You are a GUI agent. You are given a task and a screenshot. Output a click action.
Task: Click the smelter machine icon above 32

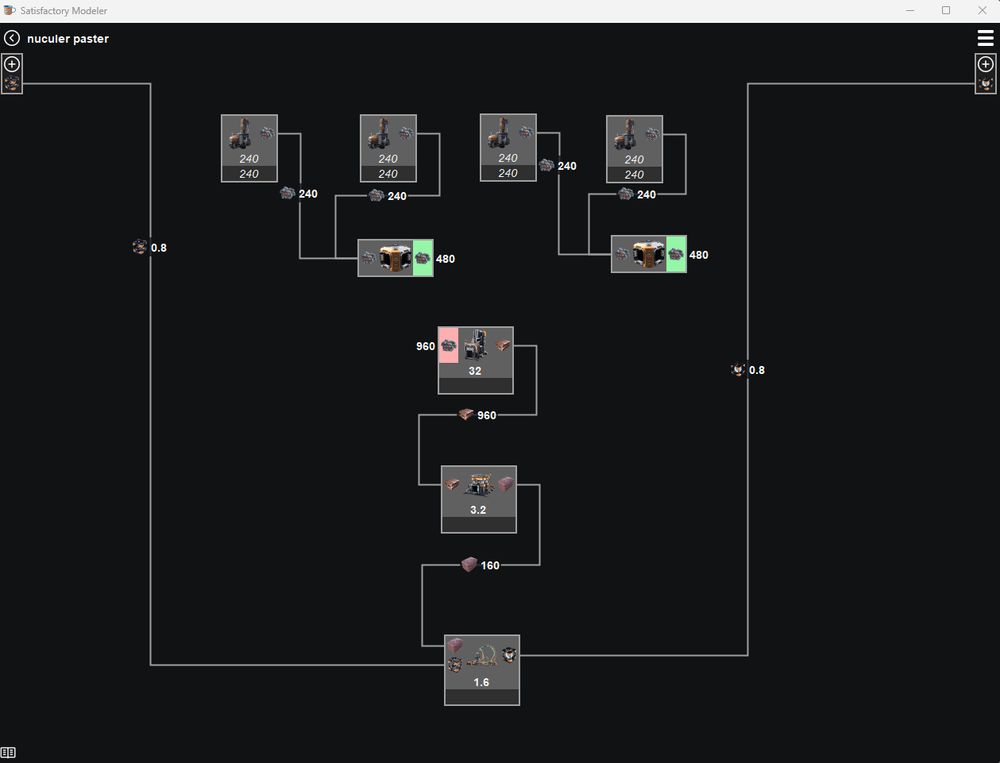[475, 345]
